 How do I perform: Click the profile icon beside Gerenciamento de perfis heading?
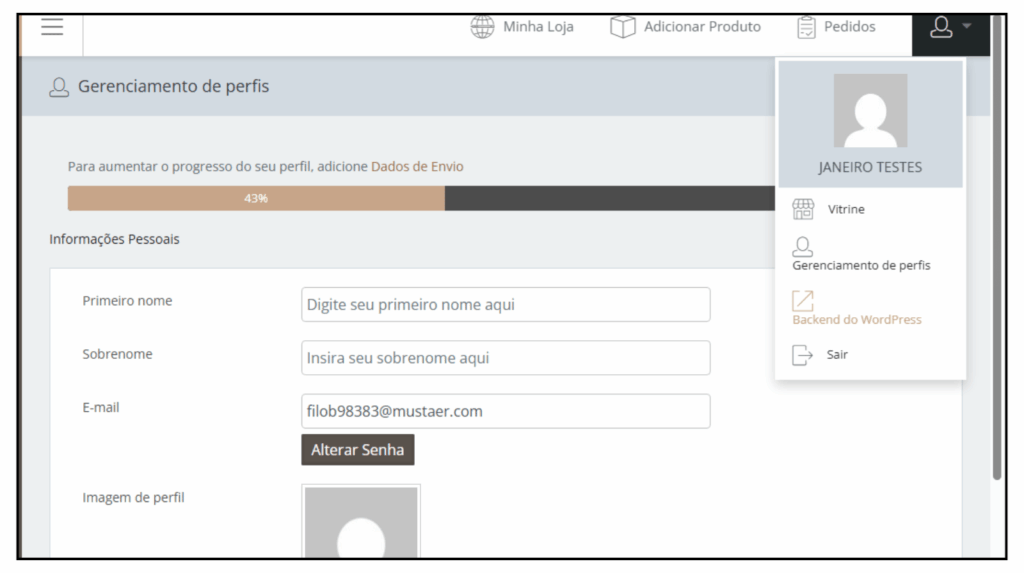59,87
